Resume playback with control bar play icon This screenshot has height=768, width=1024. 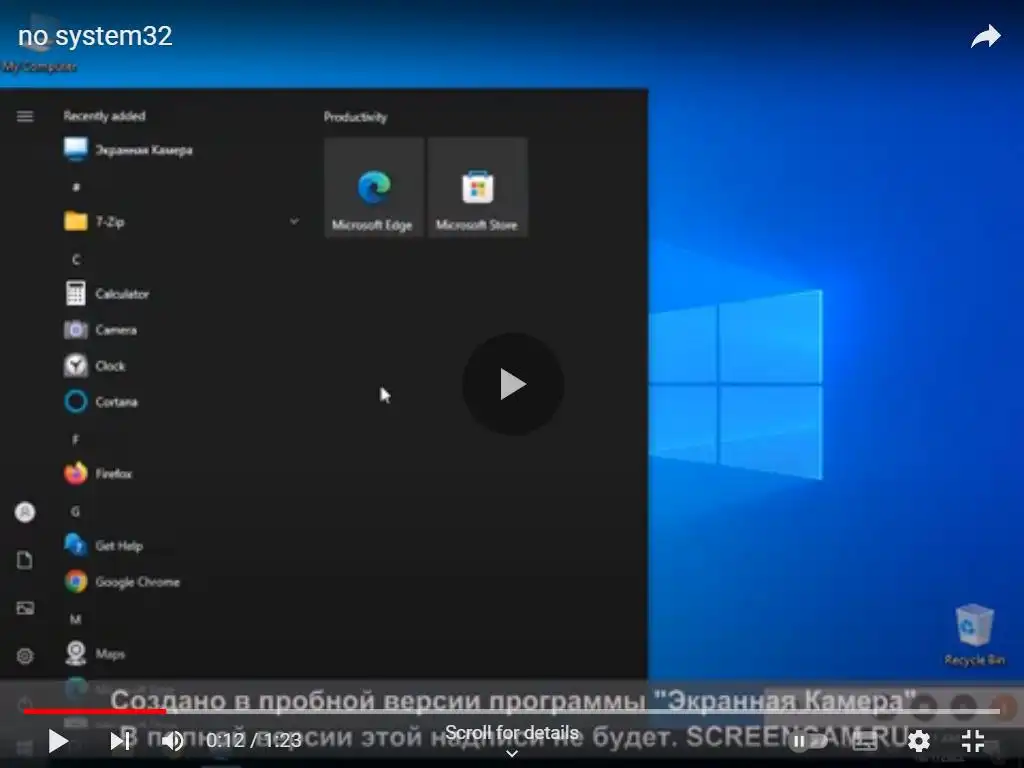[58, 741]
